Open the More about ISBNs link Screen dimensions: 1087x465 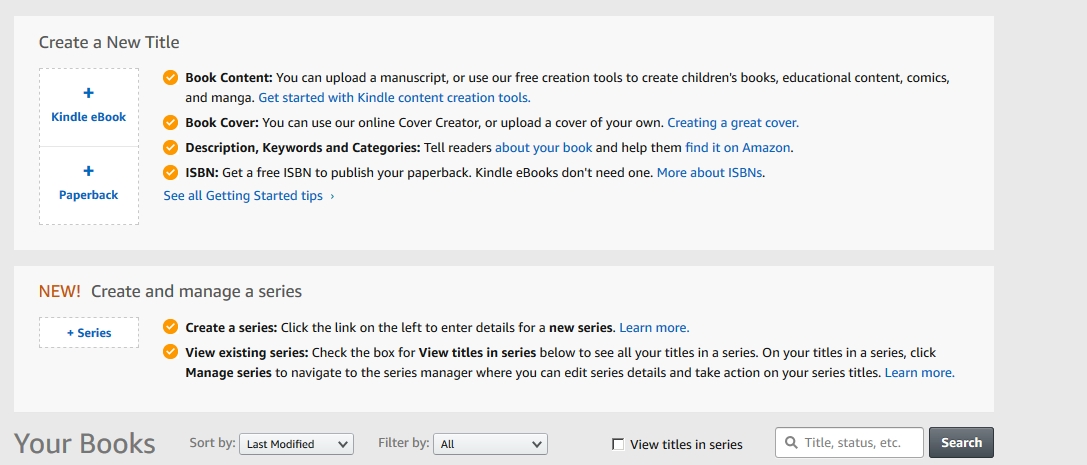[710, 172]
